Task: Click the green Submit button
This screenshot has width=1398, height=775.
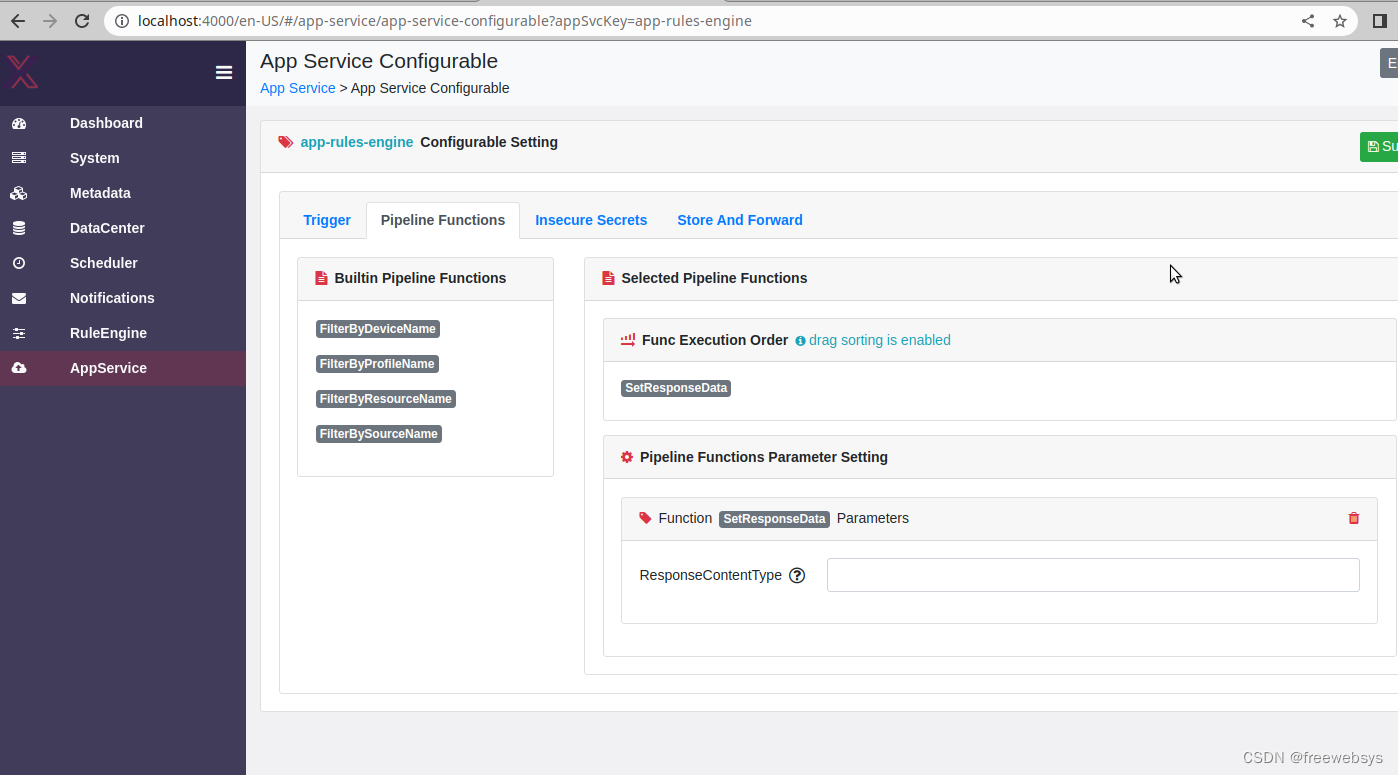Action: point(1379,146)
